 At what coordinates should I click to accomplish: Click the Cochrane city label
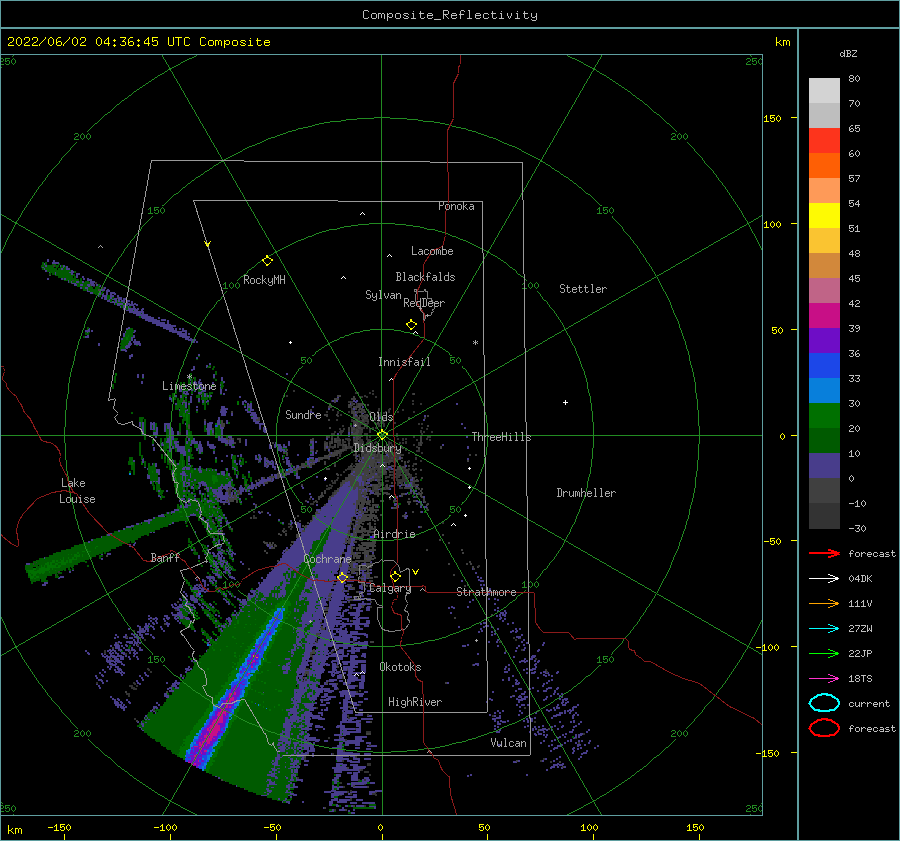[327, 559]
